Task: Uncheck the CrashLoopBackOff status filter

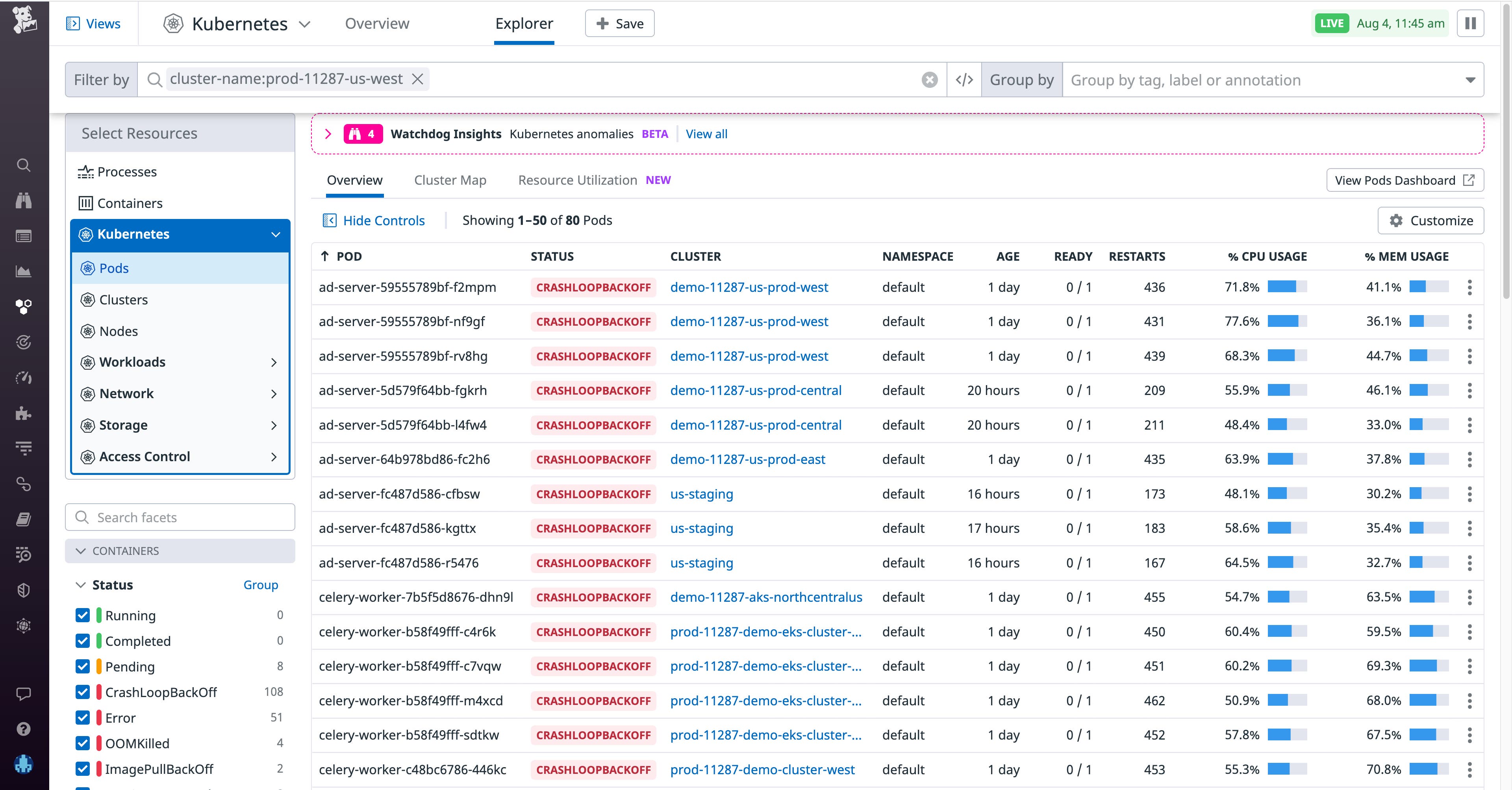Action: 82,692
